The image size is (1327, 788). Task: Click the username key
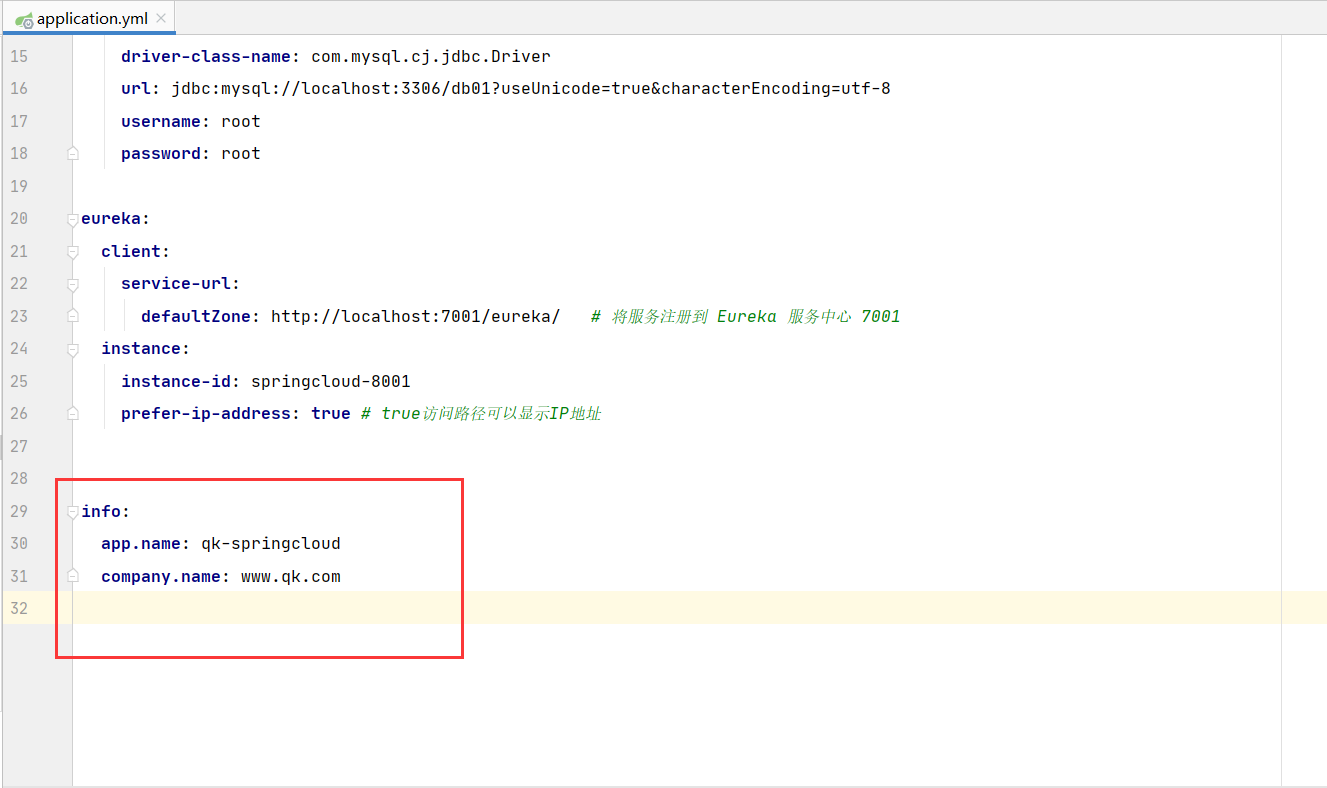161,121
